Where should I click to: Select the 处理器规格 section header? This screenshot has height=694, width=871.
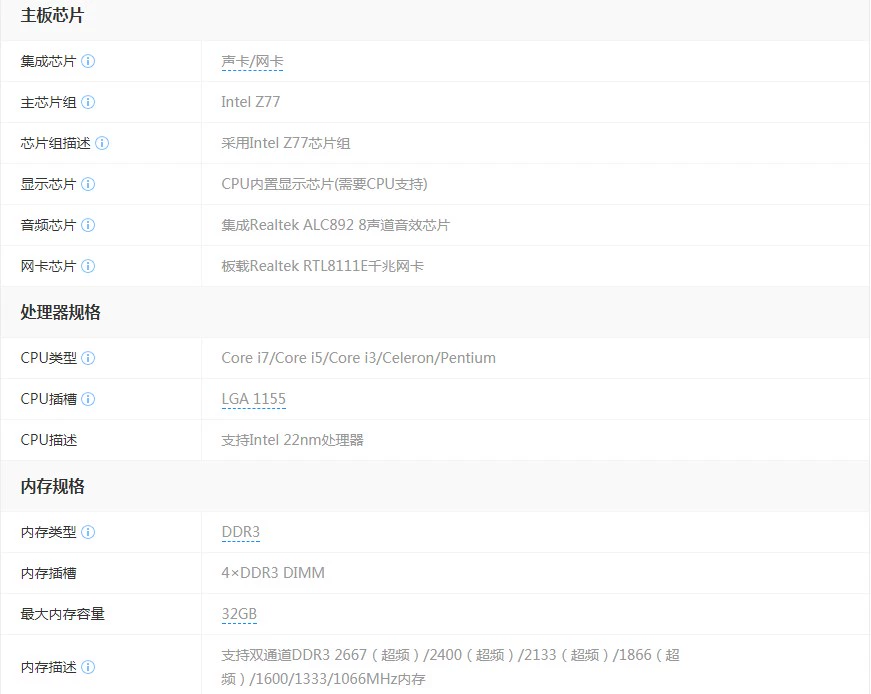60,312
